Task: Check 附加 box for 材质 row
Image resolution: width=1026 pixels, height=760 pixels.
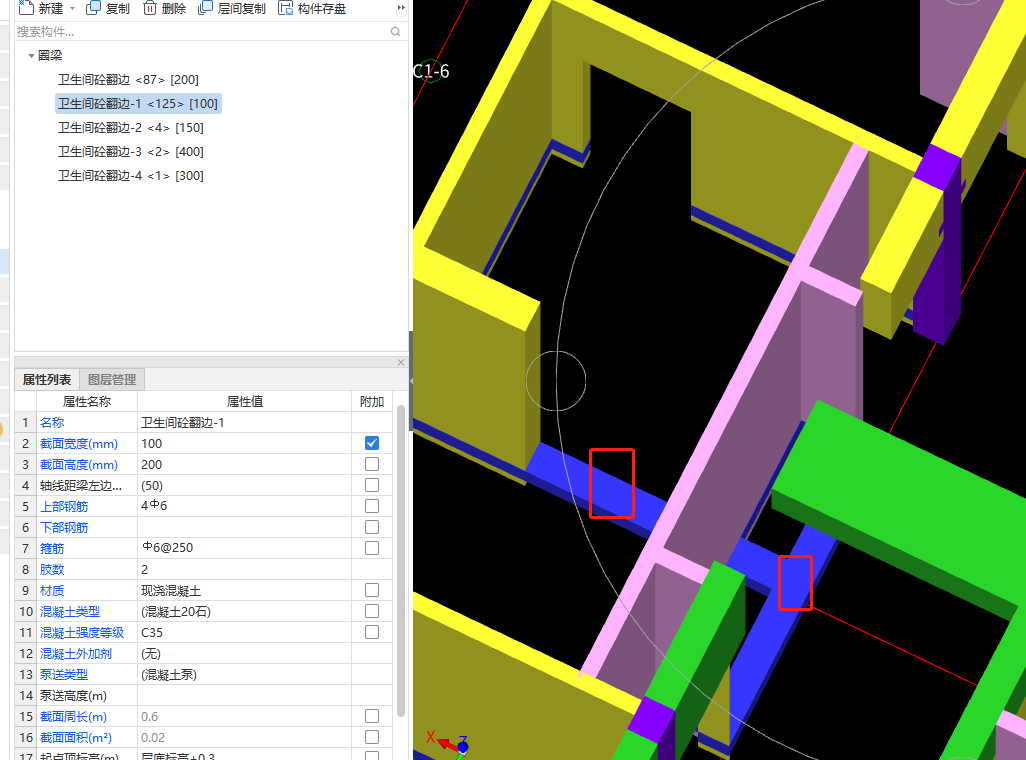Action: 372,590
